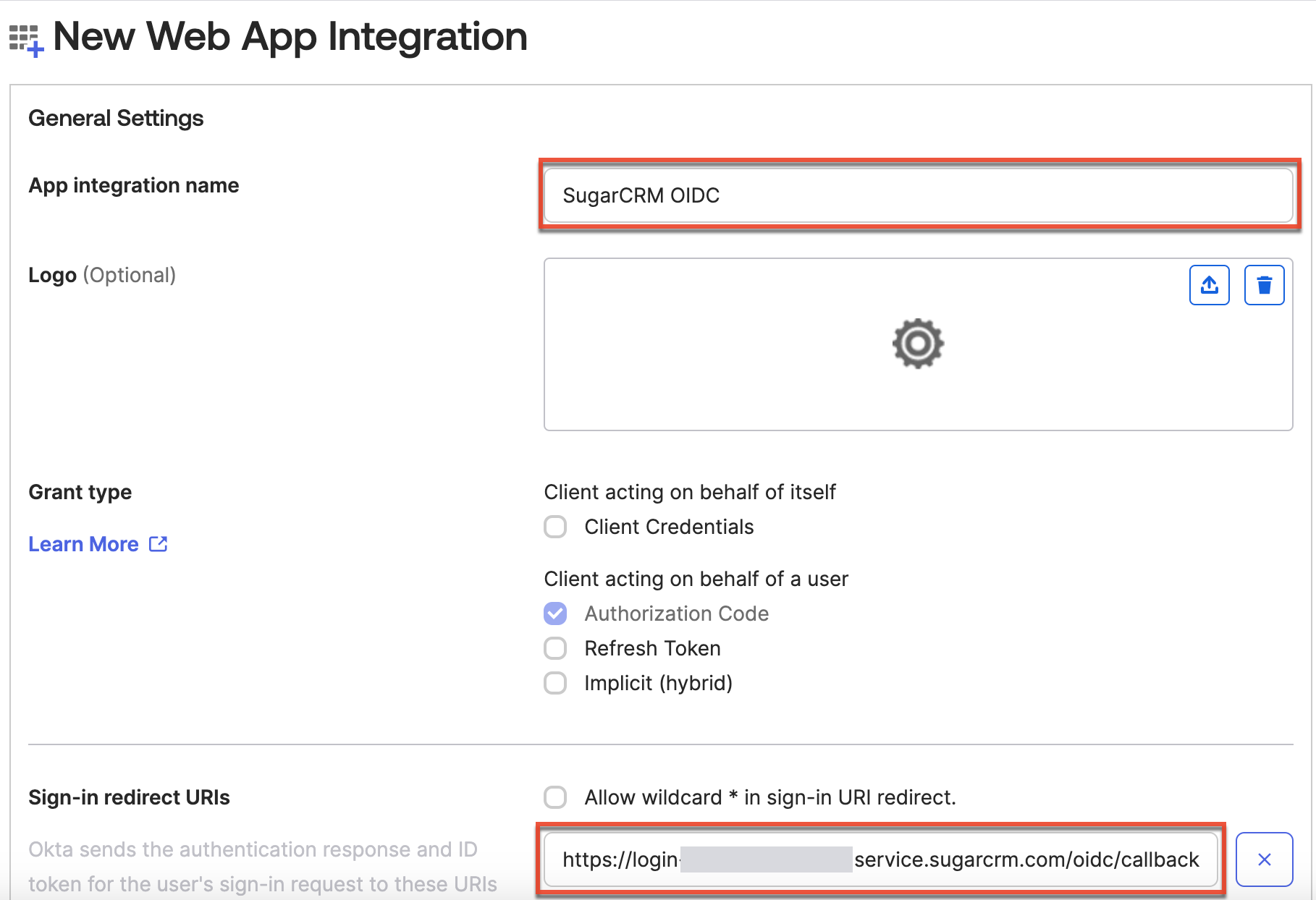Click the gear placeholder logo image

(917, 344)
